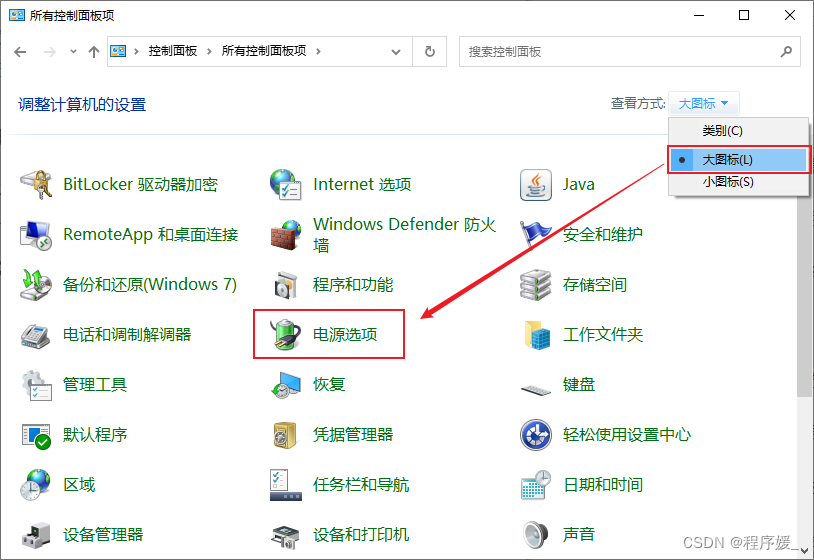814x560 pixels.
Task: Click the search magnifier button
Action: (786, 51)
